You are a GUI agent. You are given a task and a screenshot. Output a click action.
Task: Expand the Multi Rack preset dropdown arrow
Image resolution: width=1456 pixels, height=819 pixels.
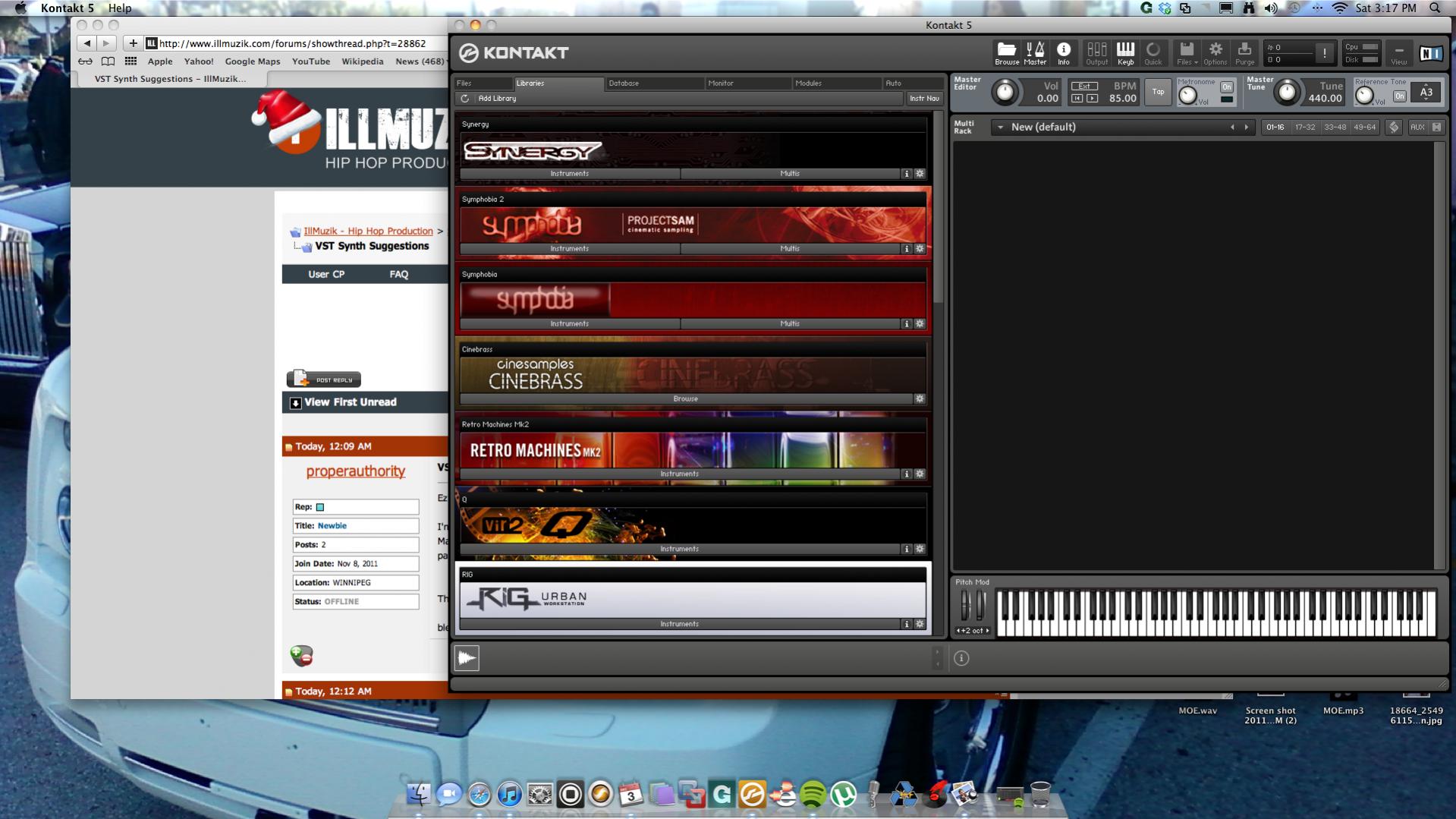[x=1000, y=128]
